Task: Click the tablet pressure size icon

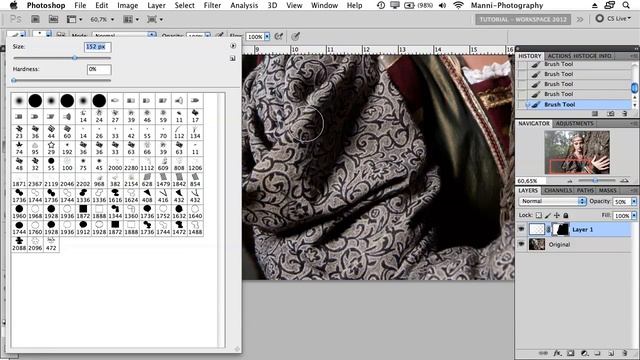Action: pyautogui.click(x=296, y=37)
